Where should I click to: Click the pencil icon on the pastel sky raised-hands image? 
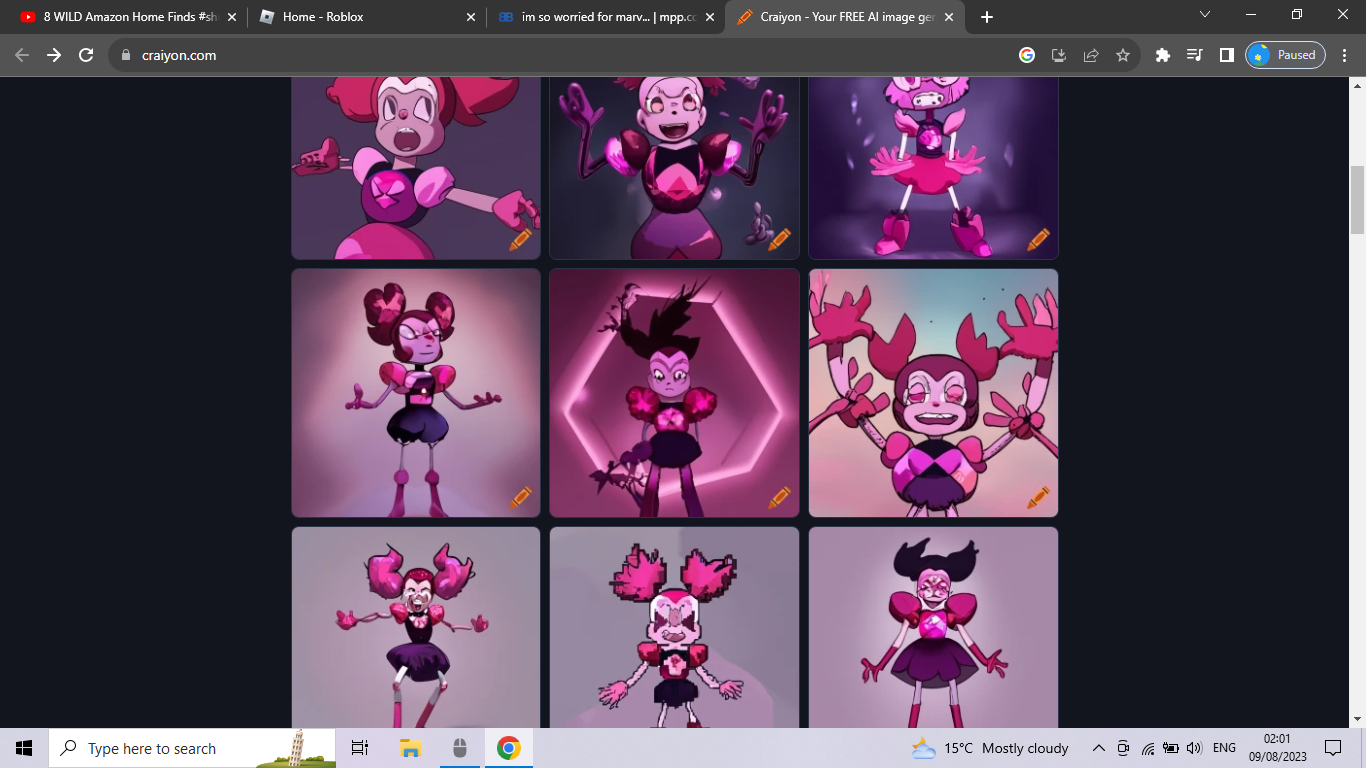point(1038,497)
